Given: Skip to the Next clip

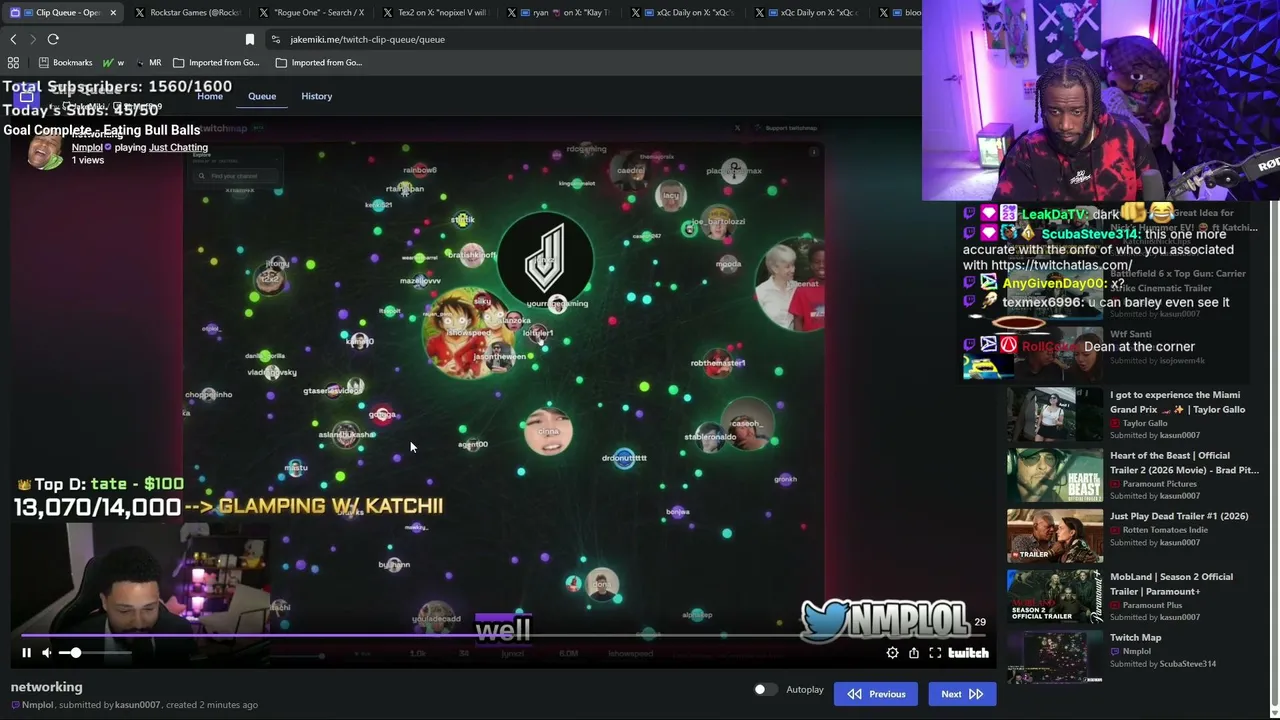Looking at the screenshot, I should [962, 694].
